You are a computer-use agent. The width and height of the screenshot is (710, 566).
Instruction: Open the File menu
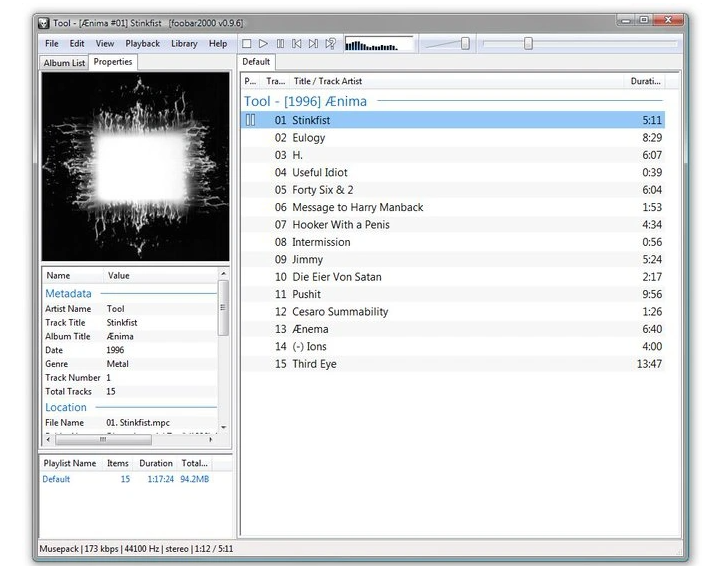(52, 43)
